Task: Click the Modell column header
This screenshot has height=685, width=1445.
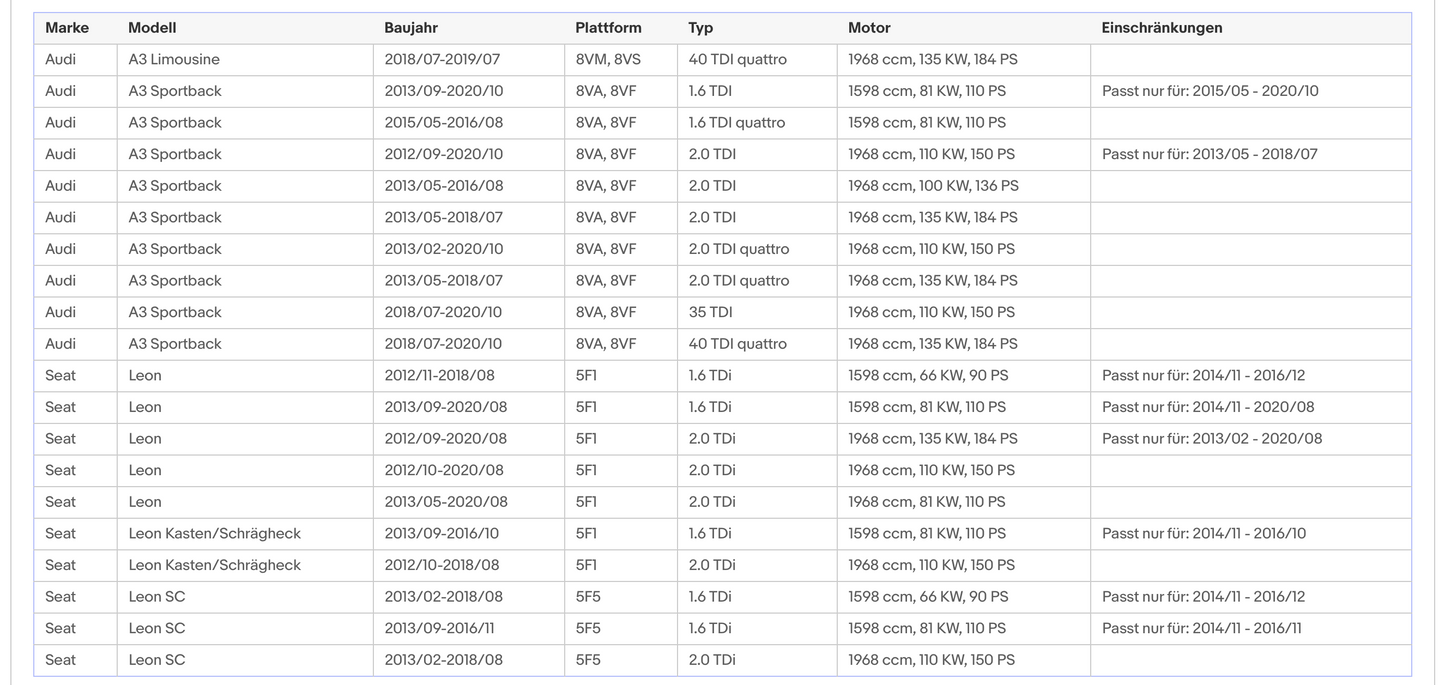Action: click(x=152, y=28)
